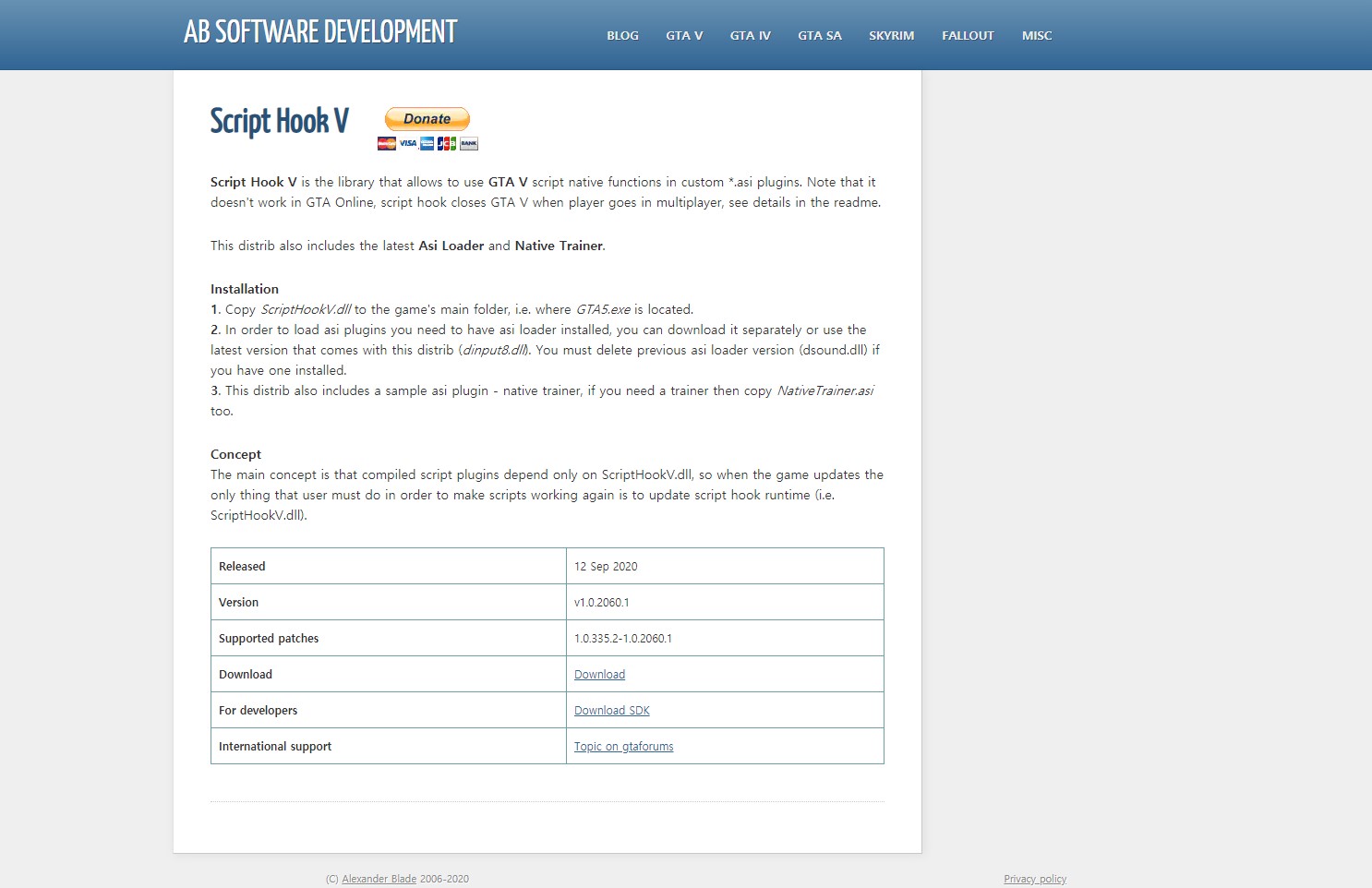Click the Download link for Script Hook V
The width and height of the screenshot is (1372, 888).
coord(599,675)
